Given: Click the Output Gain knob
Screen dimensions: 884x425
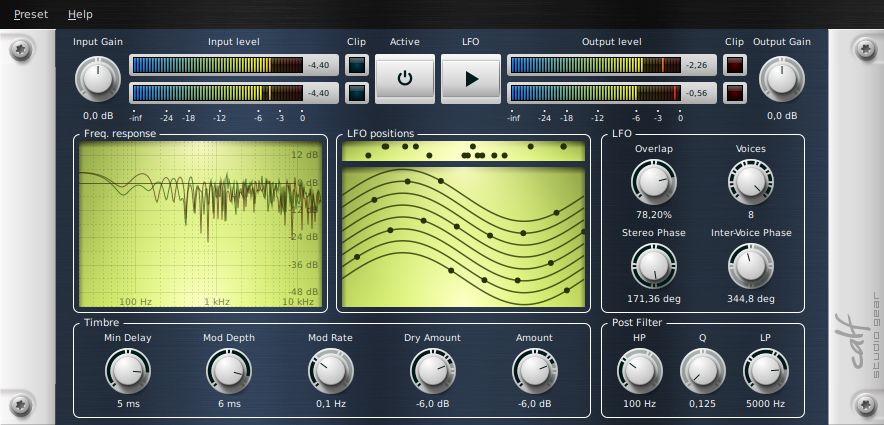Looking at the screenshot, I should coord(781,79).
